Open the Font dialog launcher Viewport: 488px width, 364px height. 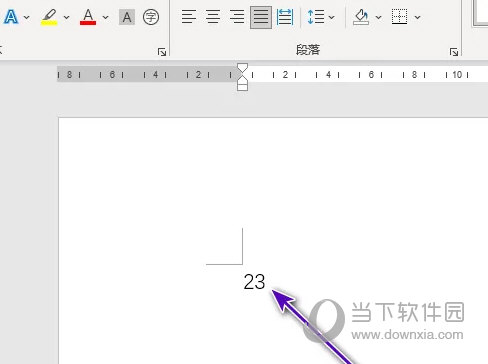[162, 52]
